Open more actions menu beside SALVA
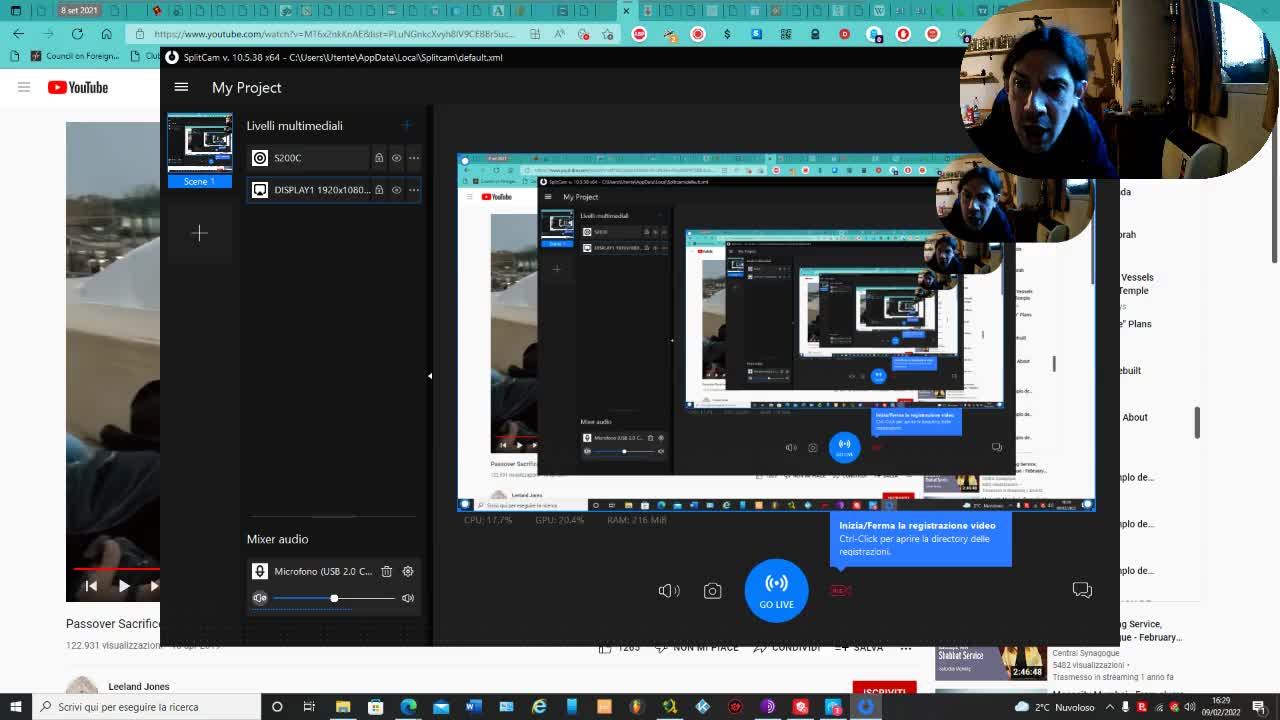 [906, 648]
